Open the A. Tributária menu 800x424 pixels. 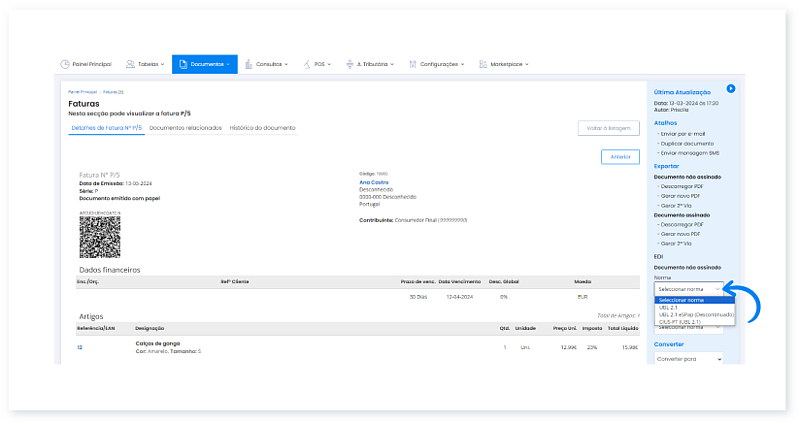370,64
